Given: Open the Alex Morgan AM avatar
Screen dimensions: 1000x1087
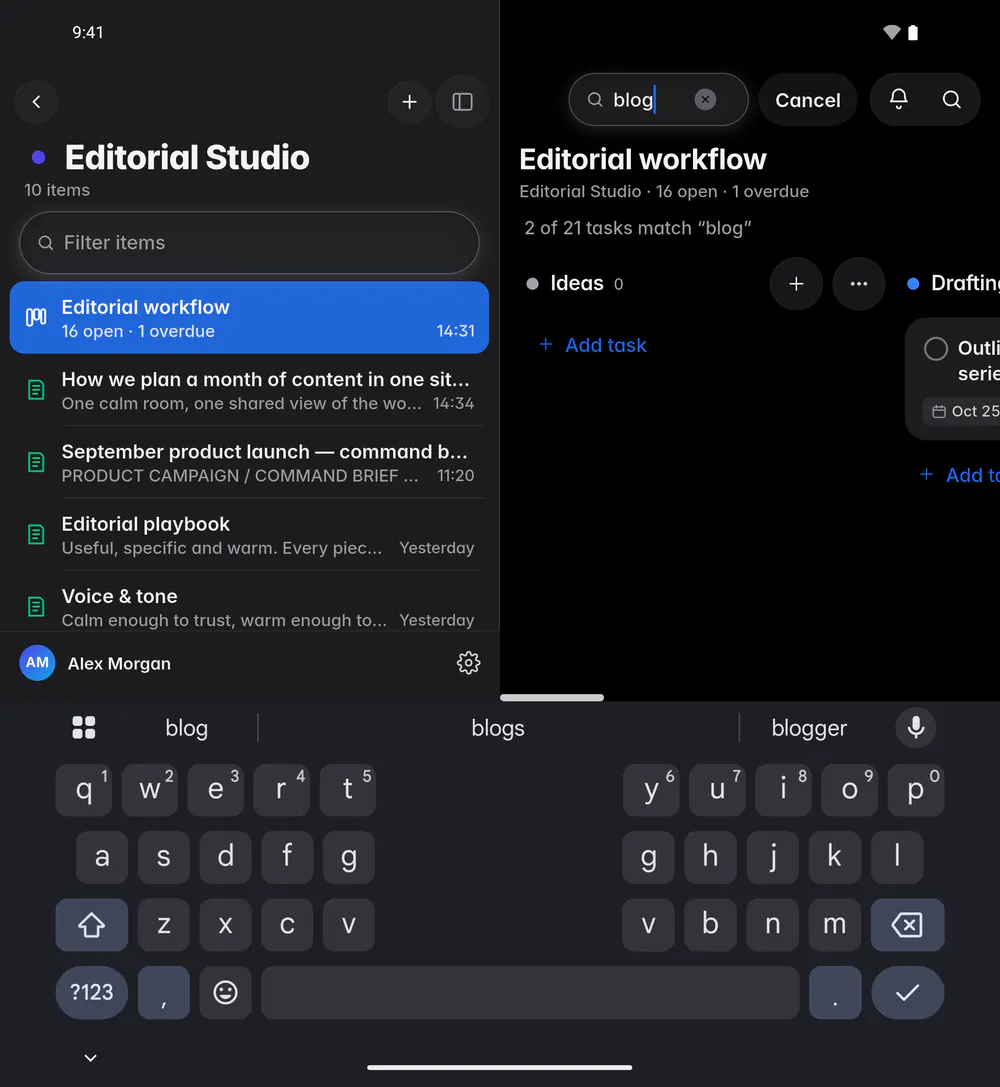Looking at the screenshot, I should (x=37, y=663).
